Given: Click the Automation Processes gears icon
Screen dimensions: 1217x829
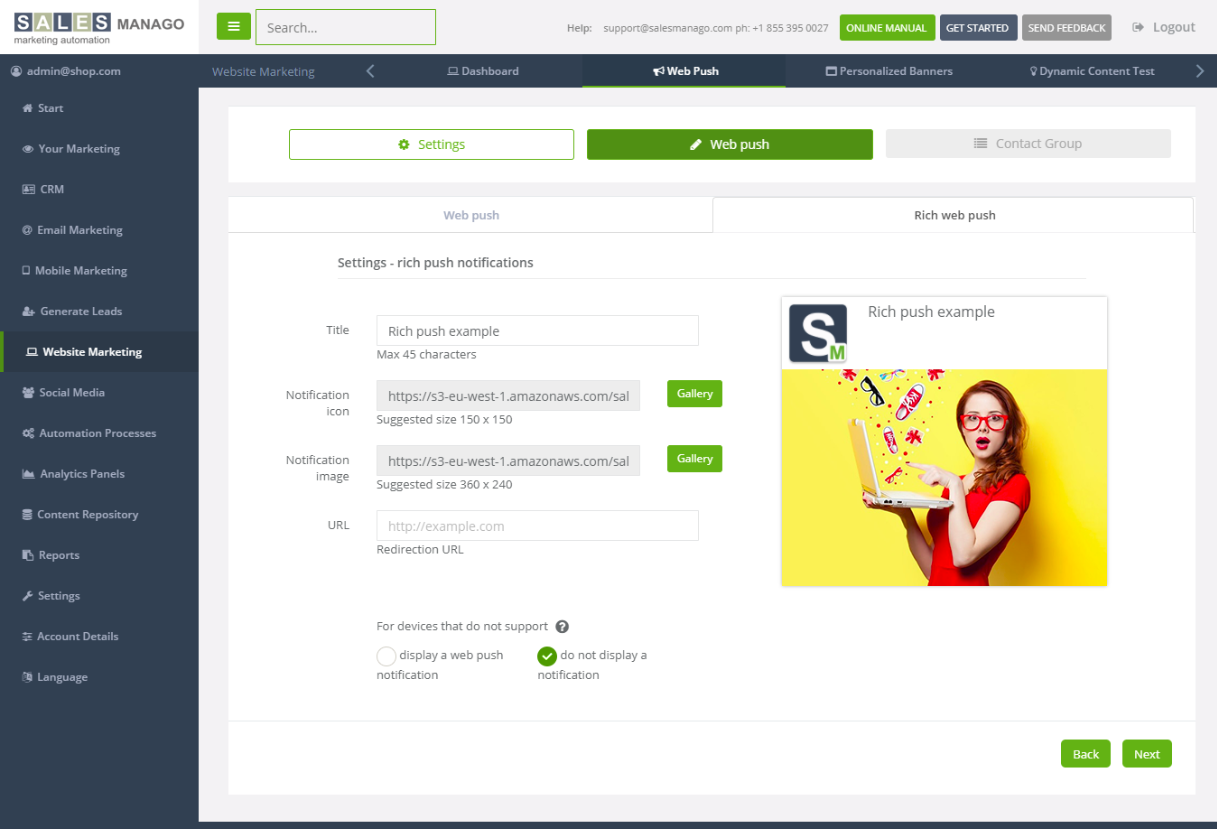Looking at the screenshot, I should (x=28, y=433).
